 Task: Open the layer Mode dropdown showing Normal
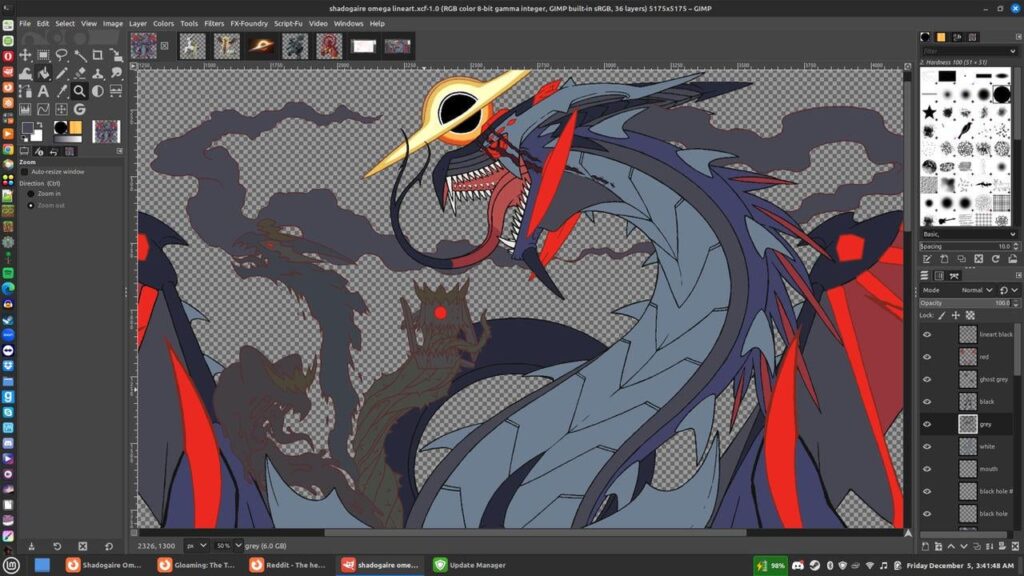[977, 290]
